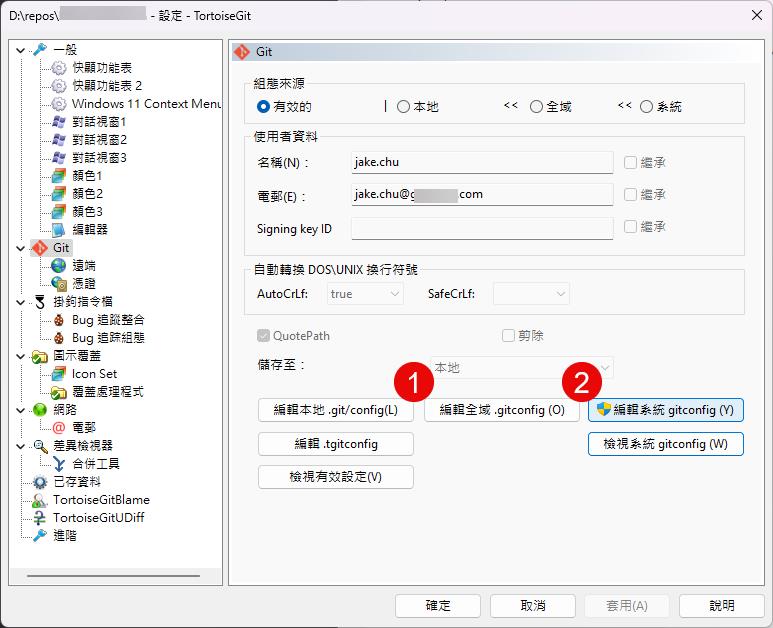
Task: Click the window icon beside 對話視窗1
Action: pos(59,122)
